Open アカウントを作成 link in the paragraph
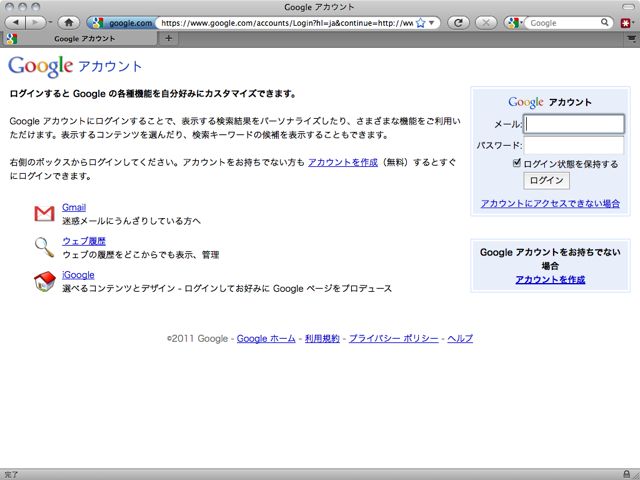Image resolution: width=640 pixels, height=480 pixels. [343, 162]
